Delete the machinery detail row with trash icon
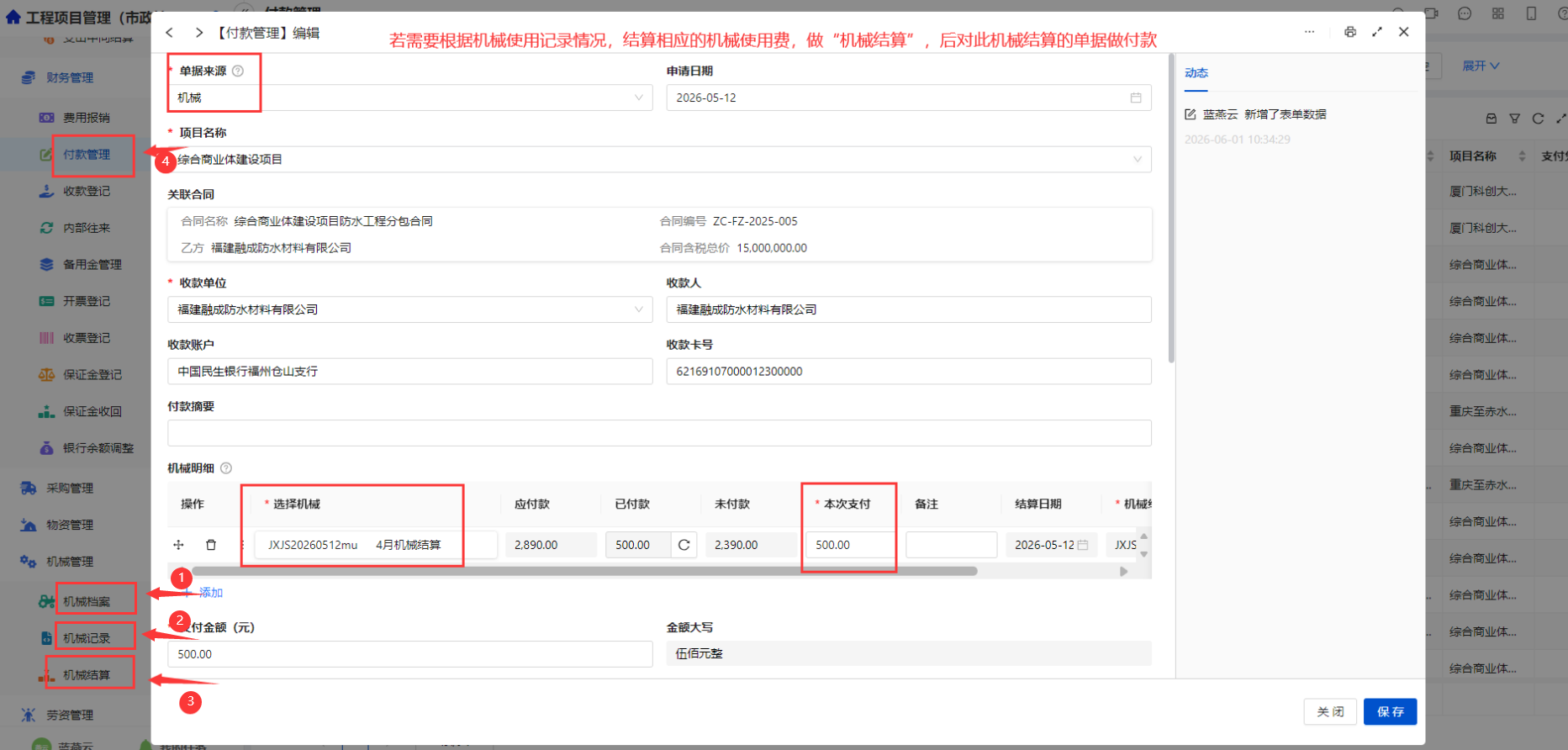Screen dimensions: 1568x750 tap(211, 545)
